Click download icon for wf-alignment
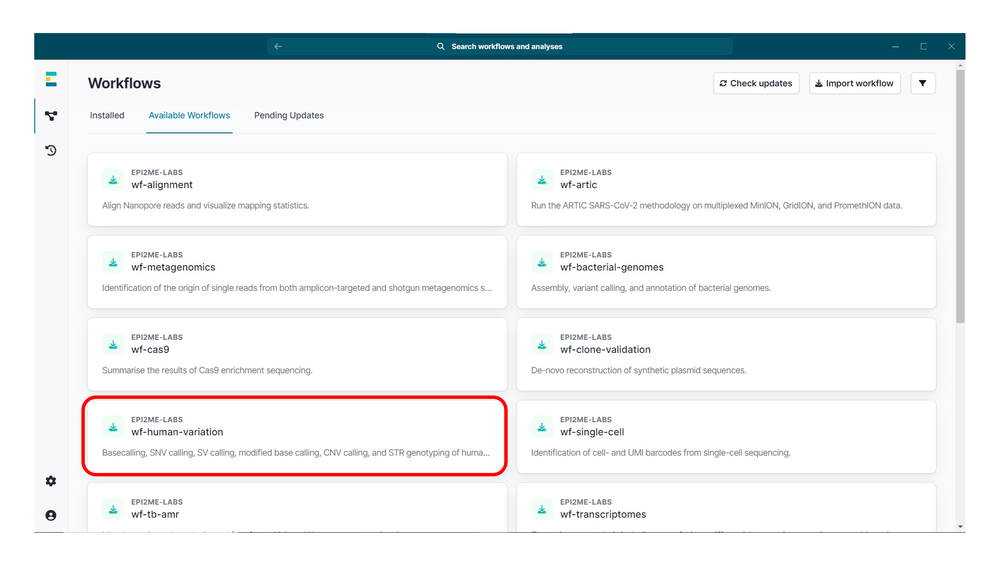1000x566 pixels. (113, 180)
